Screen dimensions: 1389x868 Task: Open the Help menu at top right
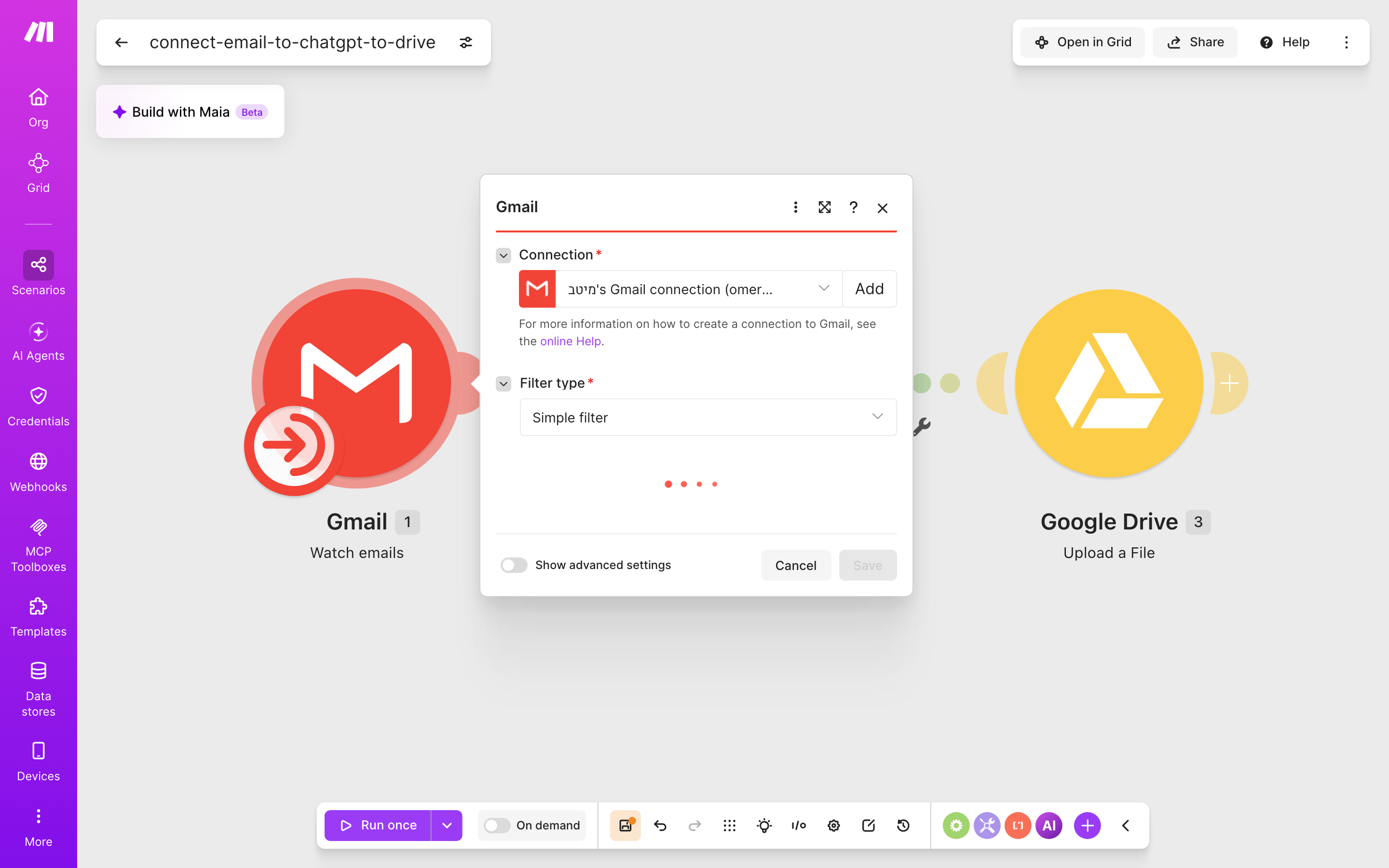1284,42
